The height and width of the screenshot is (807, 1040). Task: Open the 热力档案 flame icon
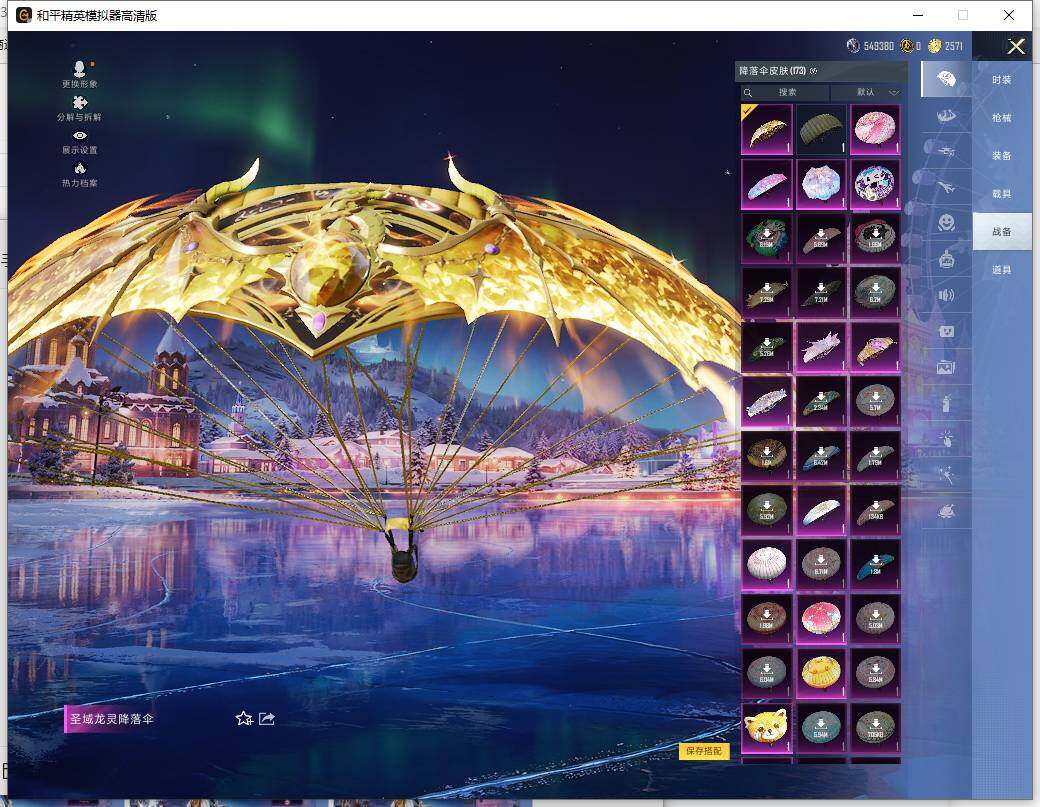pyautogui.click(x=79, y=168)
